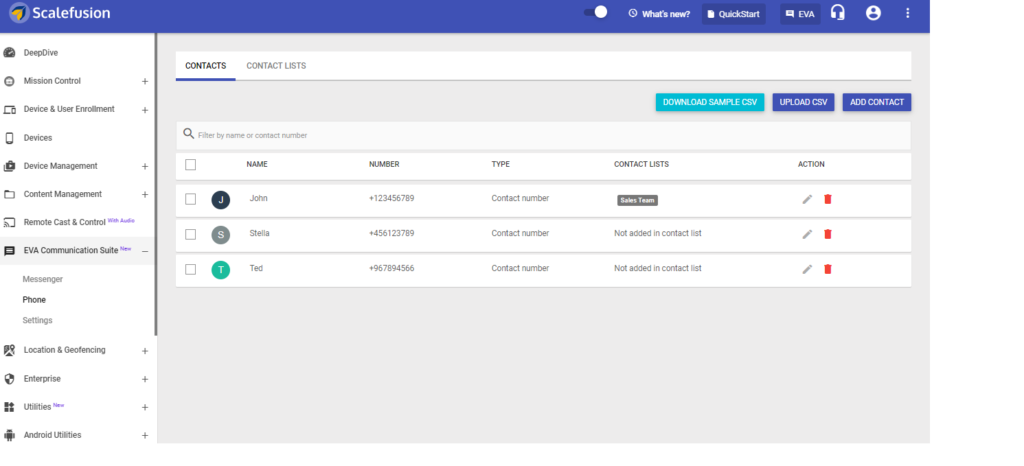
Task: Delete the Stella contact using trash icon
Action: tap(827, 234)
